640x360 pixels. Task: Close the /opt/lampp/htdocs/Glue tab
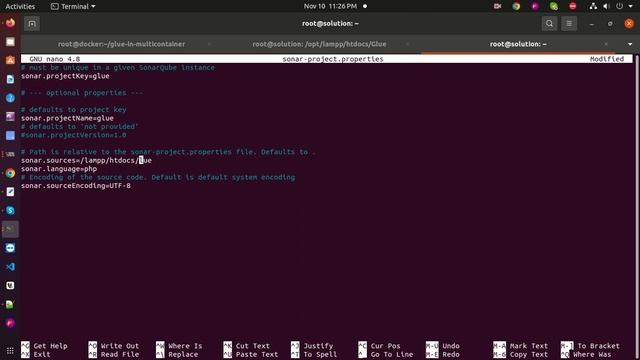(x=407, y=44)
